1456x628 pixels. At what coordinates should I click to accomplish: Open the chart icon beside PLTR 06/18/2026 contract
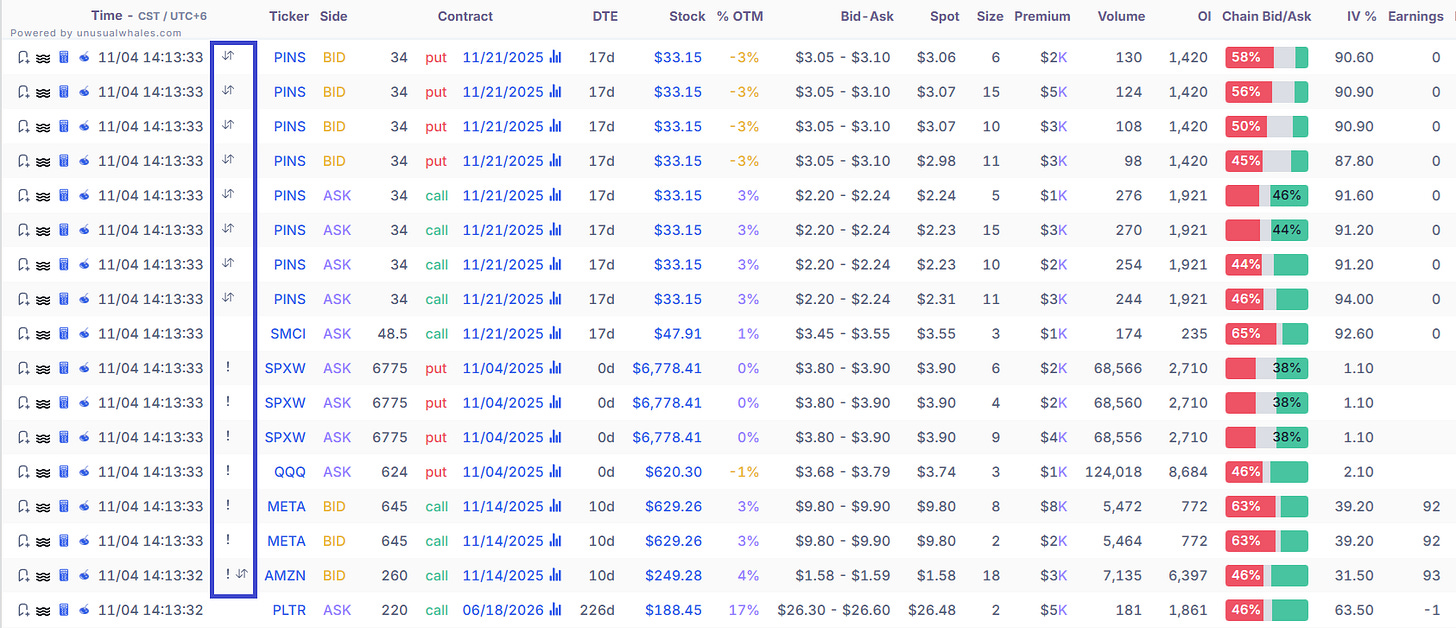pyautogui.click(x=555, y=610)
